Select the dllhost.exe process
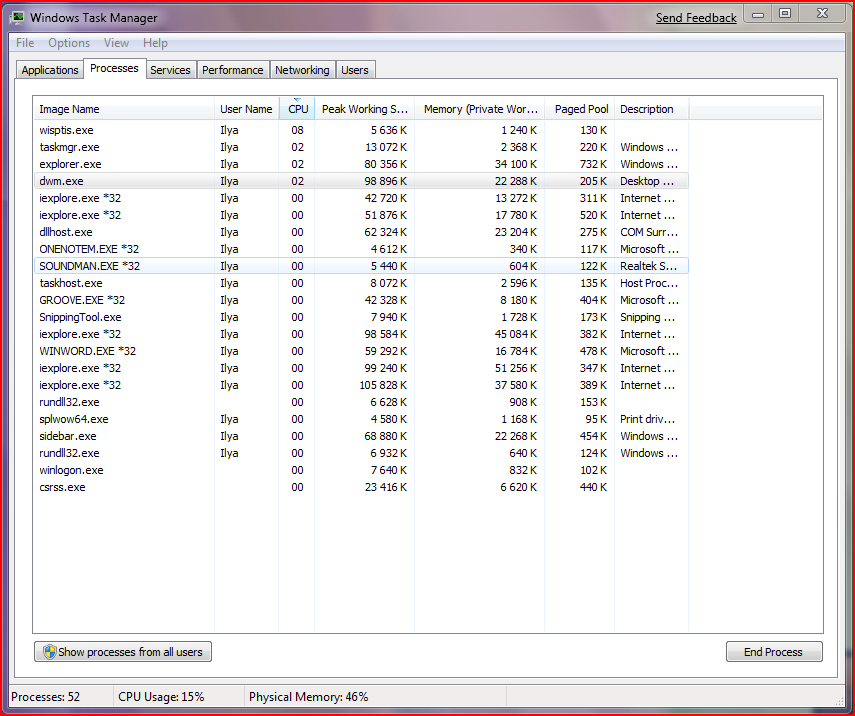This screenshot has width=855, height=716. pos(361,232)
